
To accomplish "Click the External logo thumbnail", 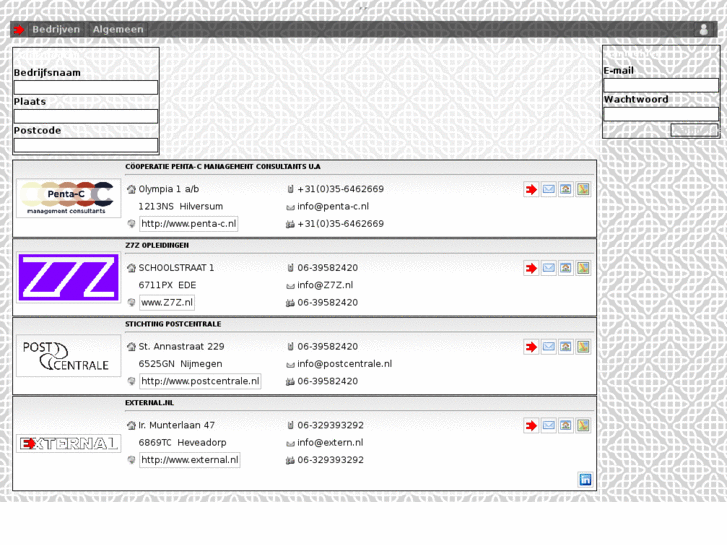I will pos(69,443).
